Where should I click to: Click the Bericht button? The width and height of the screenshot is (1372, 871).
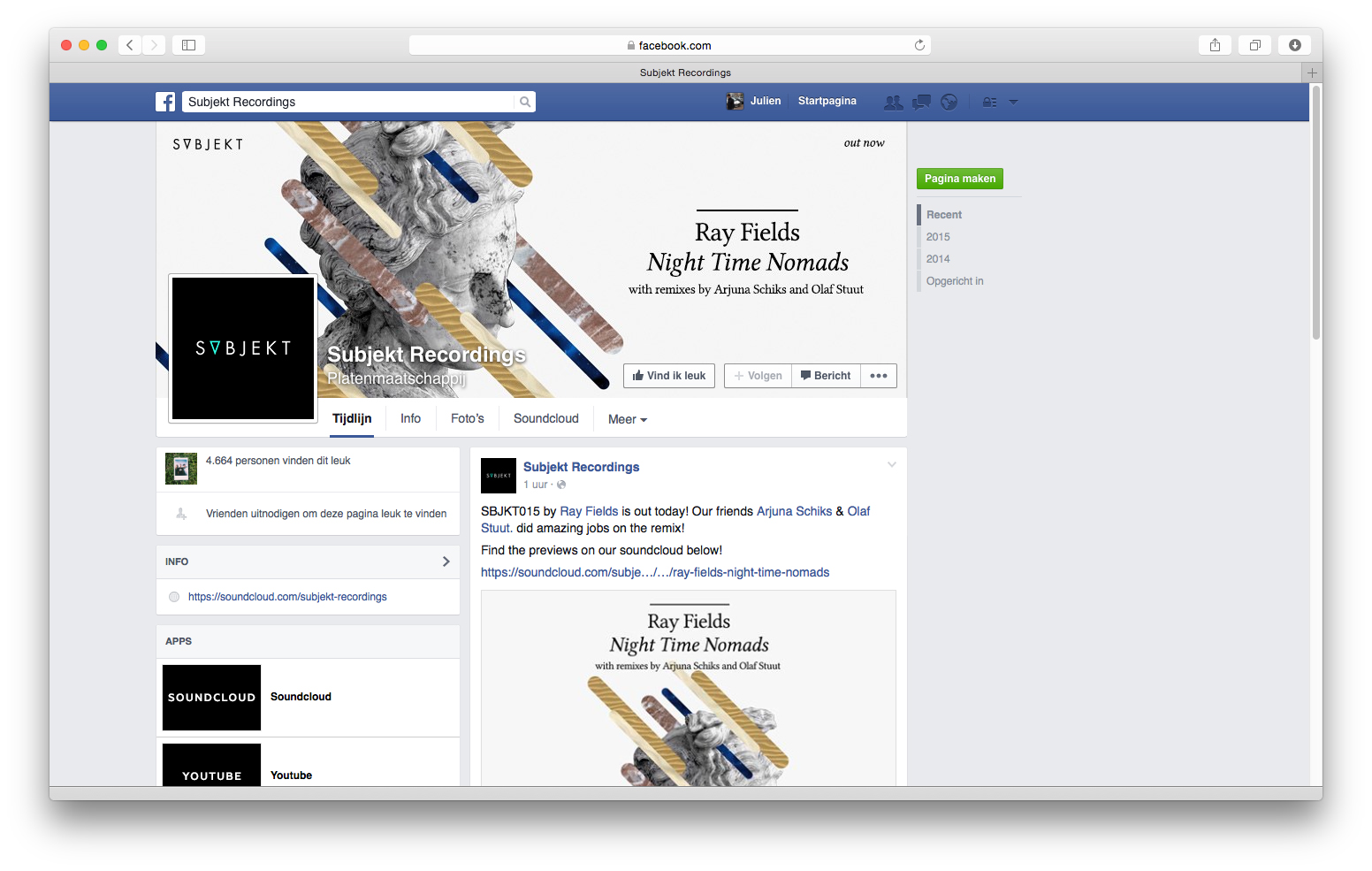[826, 376]
